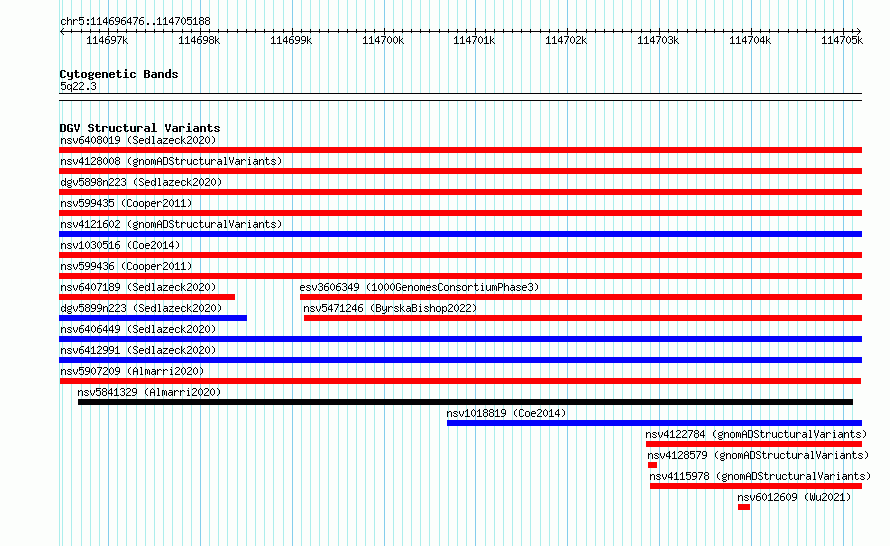
Task: Click nsv4115978 (gnomADStructuralVariants) label
Action: pyautogui.click(x=760, y=476)
